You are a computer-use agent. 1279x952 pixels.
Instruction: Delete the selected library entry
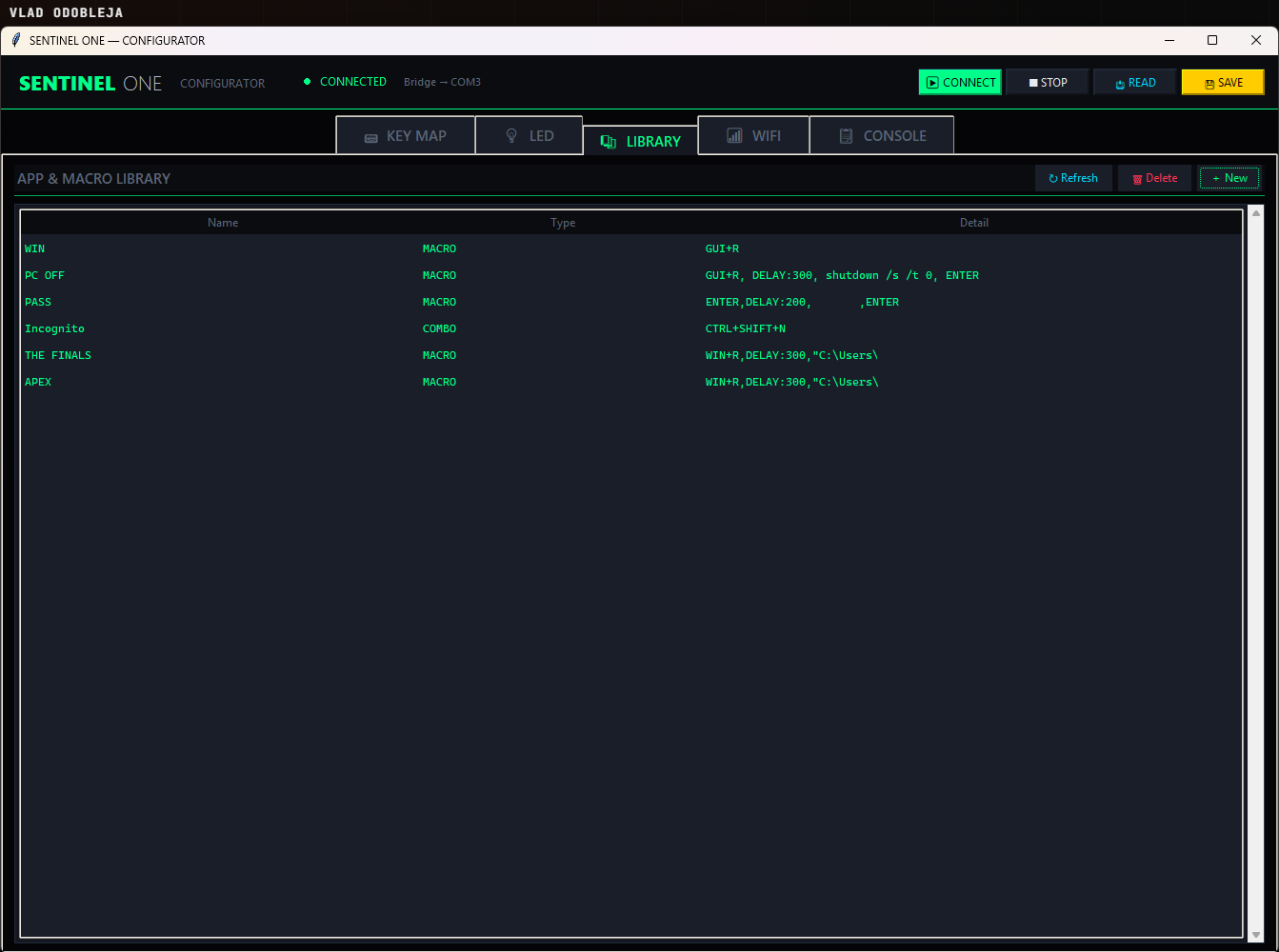(1154, 178)
